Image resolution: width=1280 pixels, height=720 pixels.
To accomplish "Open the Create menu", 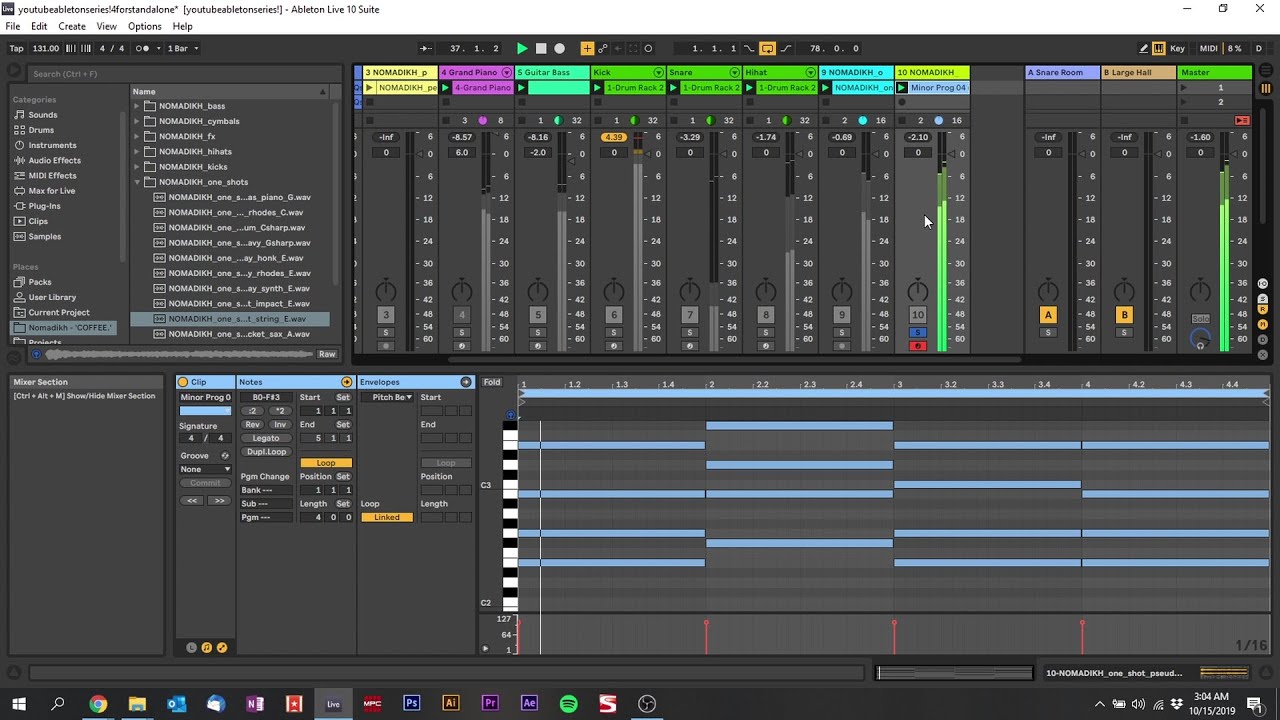I will [72, 26].
